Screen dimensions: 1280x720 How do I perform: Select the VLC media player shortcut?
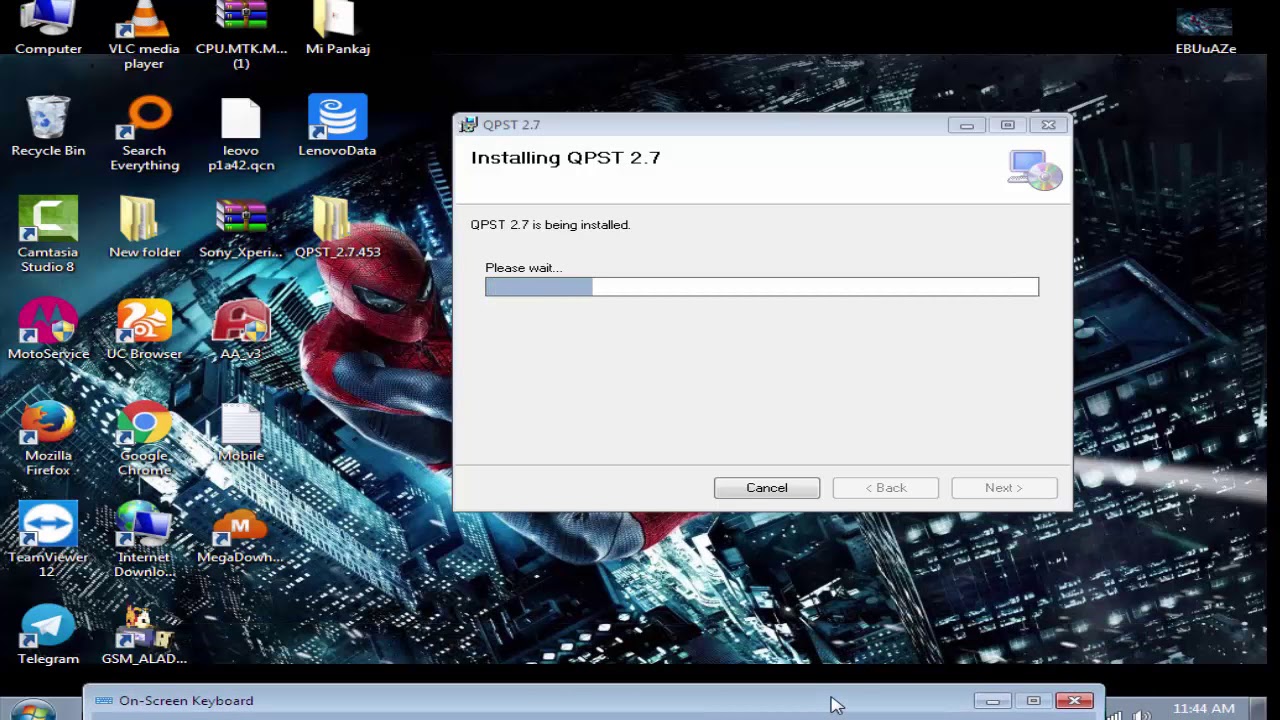[x=144, y=35]
